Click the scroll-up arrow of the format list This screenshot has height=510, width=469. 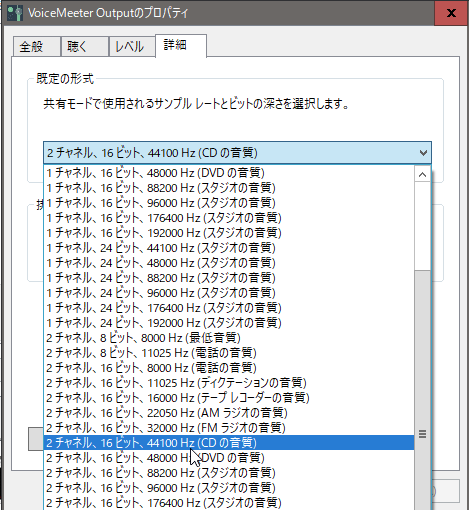(x=423, y=174)
